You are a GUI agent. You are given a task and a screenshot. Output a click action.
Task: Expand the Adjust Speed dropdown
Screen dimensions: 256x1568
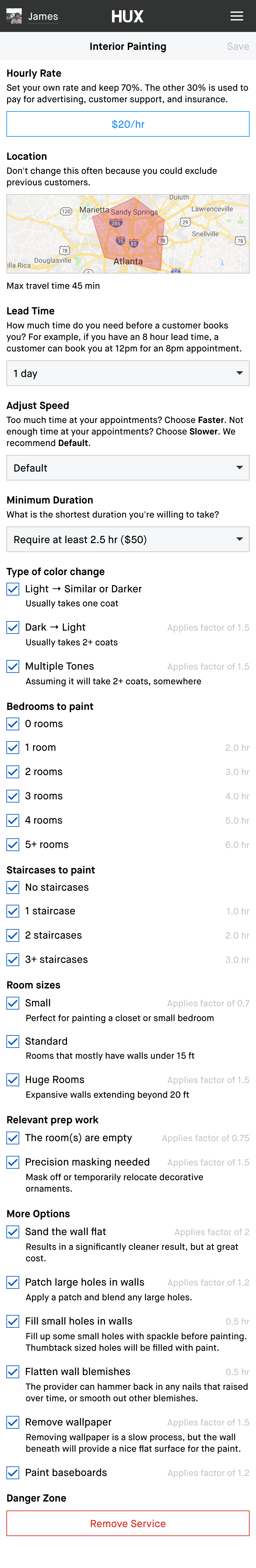pos(128,467)
